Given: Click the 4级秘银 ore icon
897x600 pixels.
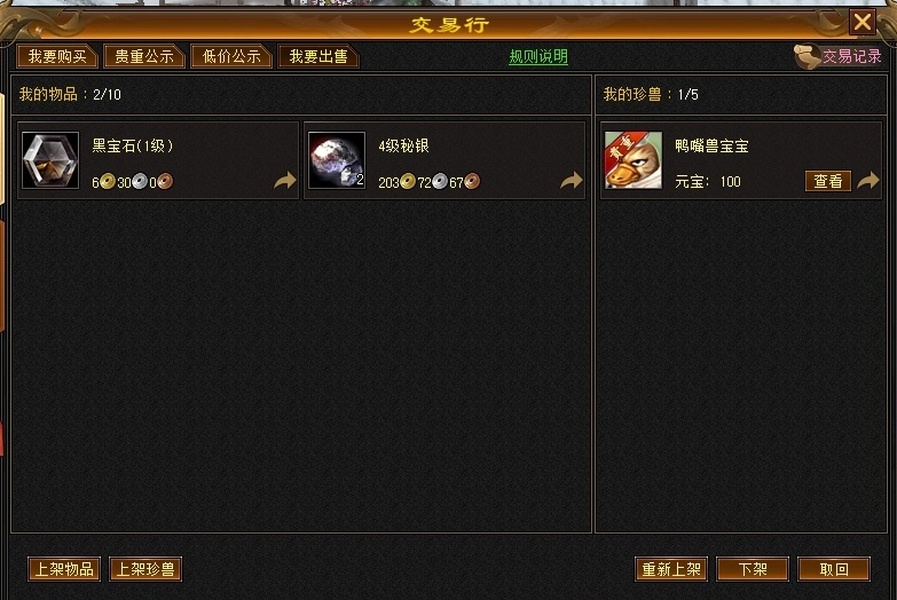Looking at the screenshot, I should (x=336, y=161).
